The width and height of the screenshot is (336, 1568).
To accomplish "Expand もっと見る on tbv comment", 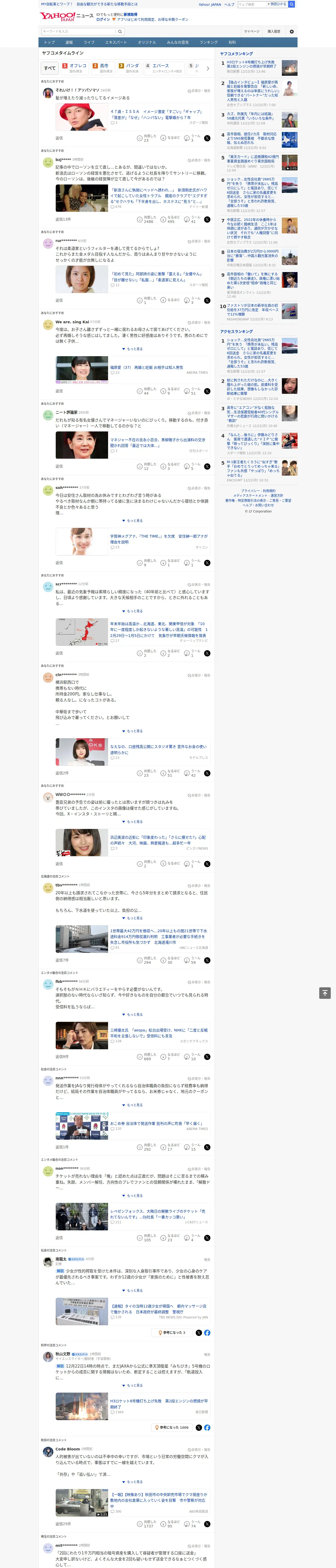I will [132, 918].
